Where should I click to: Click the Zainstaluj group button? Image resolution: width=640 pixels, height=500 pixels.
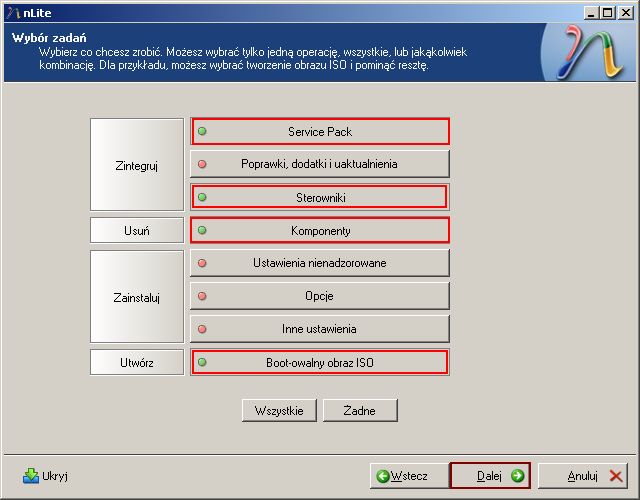137,297
